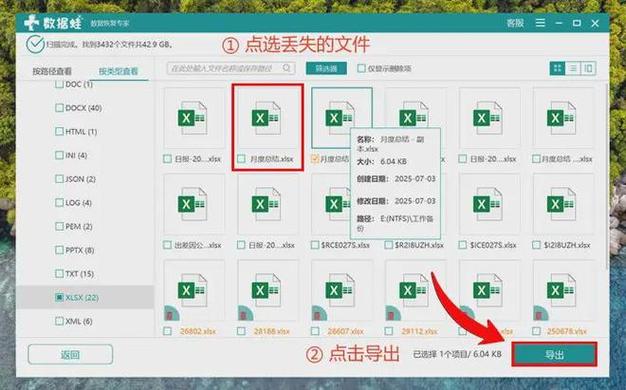626x390 pixels.
Task: Select the 250878.xlsx deleted file icon
Action: click(x=562, y=291)
